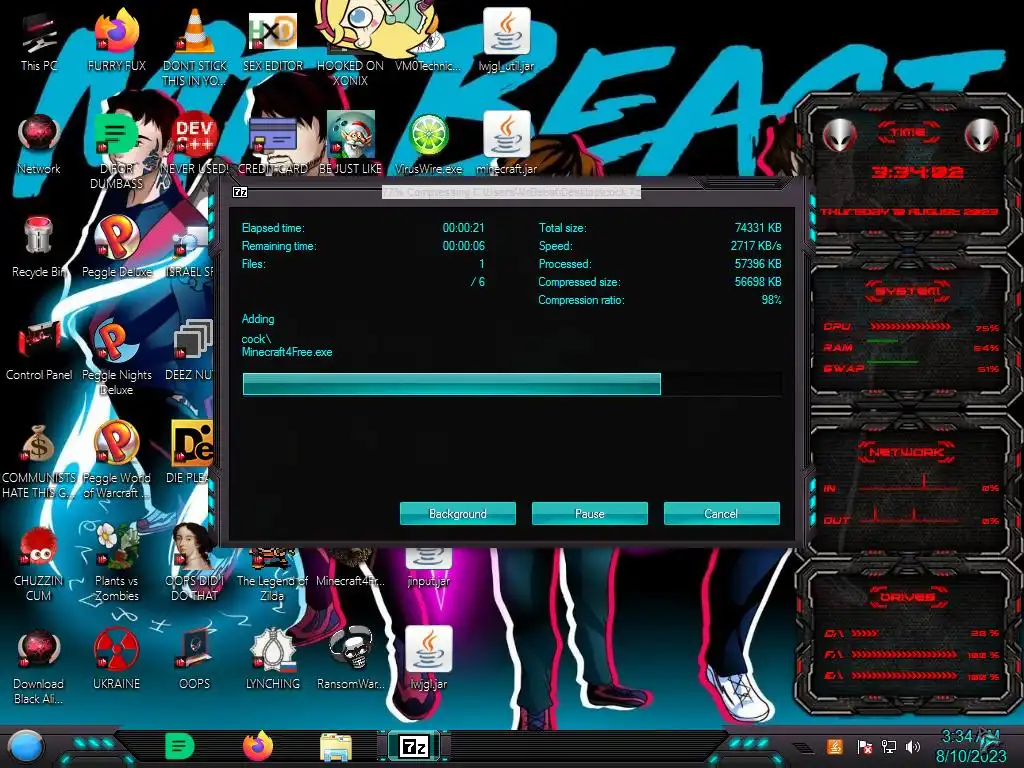Open the Network desktop icon
Image resolution: width=1024 pixels, height=768 pixels.
(x=39, y=144)
